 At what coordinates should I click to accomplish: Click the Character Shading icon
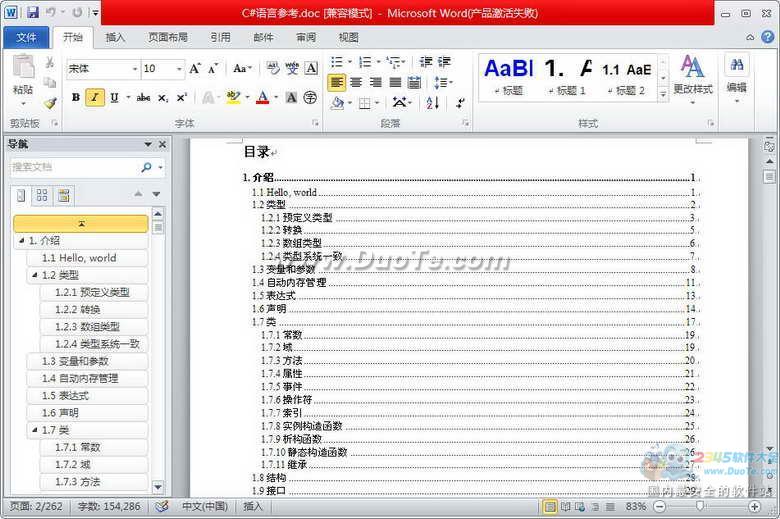click(x=292, y=98)
